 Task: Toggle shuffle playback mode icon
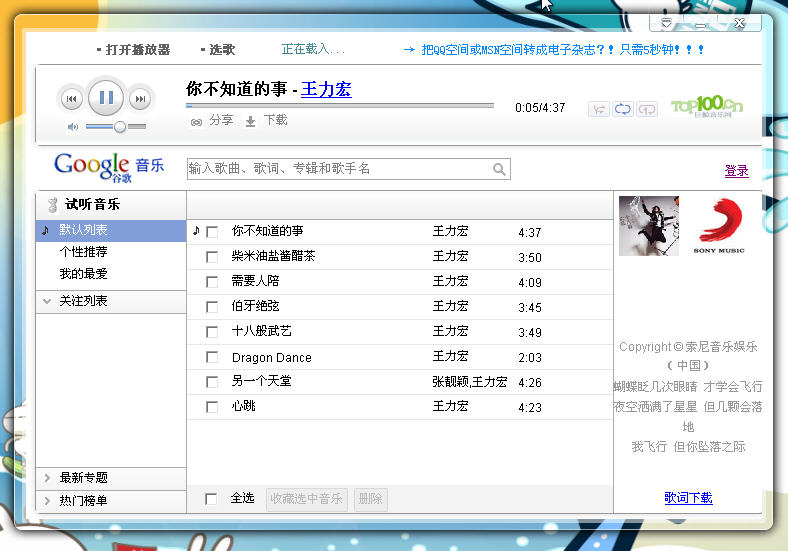coord(599,109)
